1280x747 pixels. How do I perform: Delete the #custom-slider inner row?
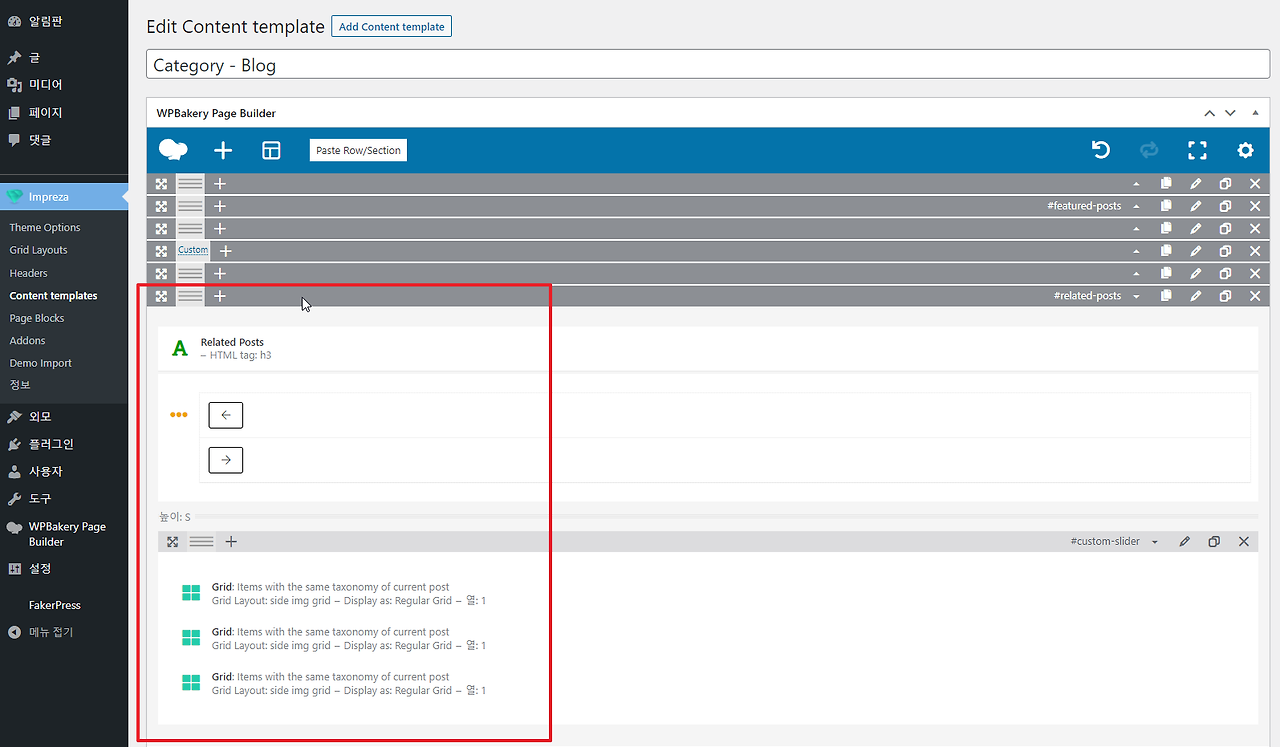pyautogui.click(x=1244, y=541)
